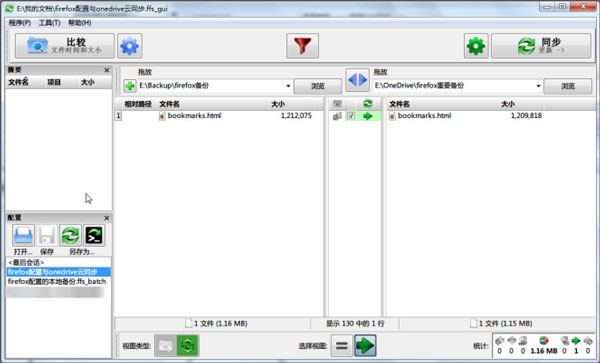Click left 浏览 browse button for Backup folder
600x363 pixels.
pyautogui.click(x=318, y=86)
